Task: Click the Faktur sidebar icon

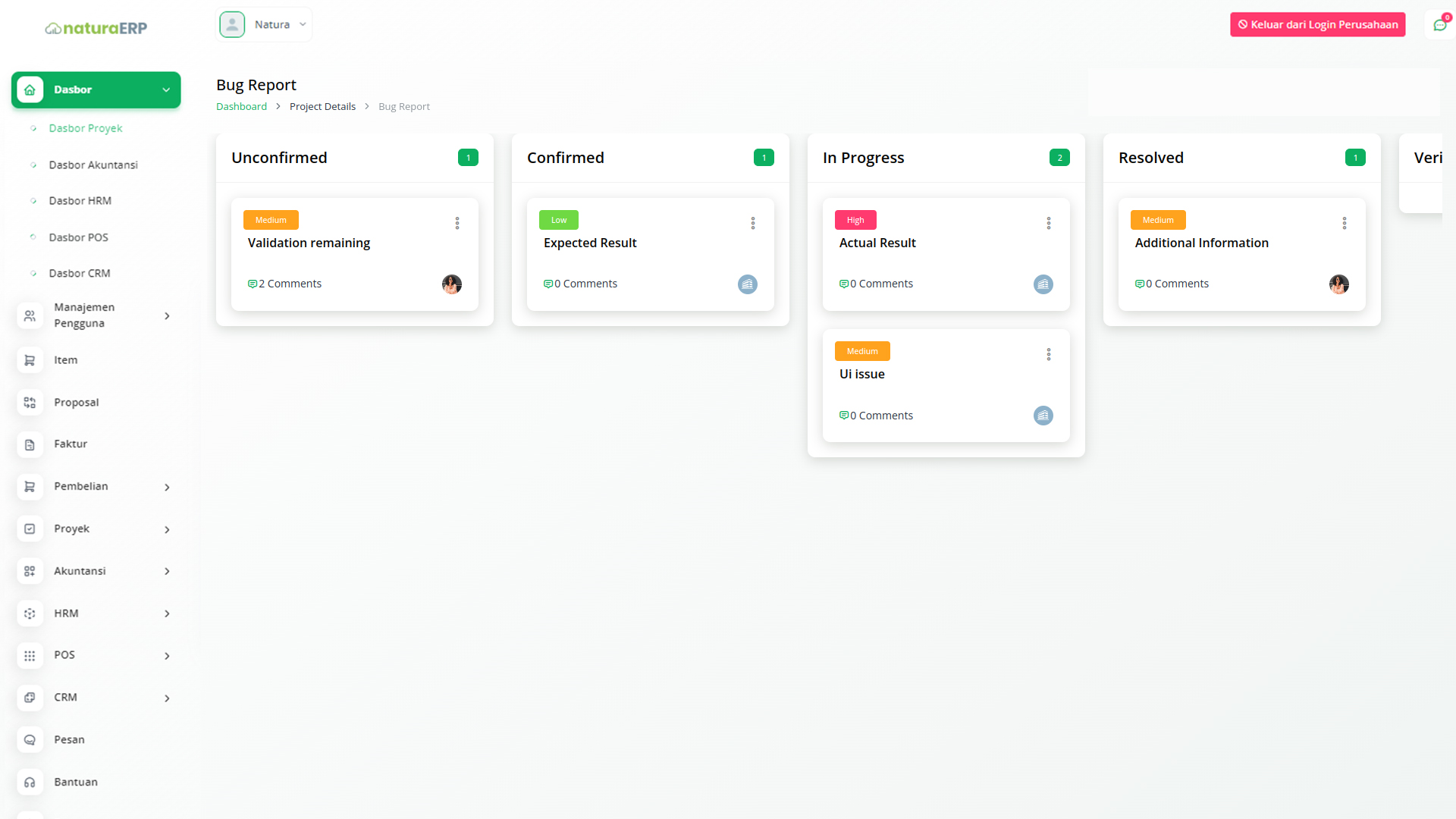Action: click(x=30, y=445)
